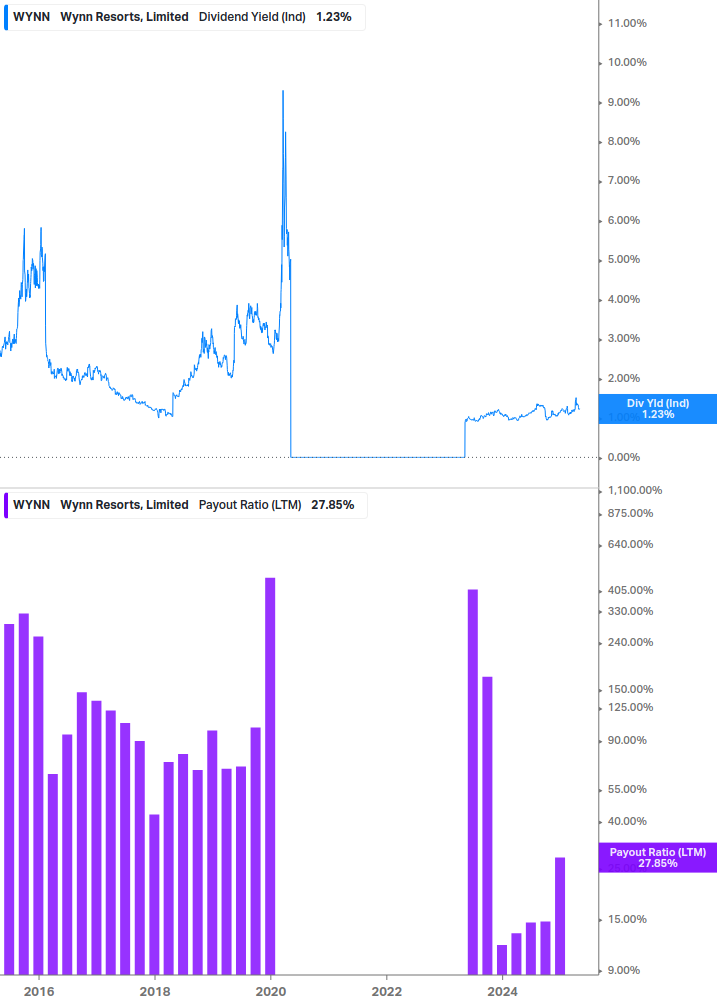
Task: Select the 2022 label on time axis
Action: [x=387, y=992]
